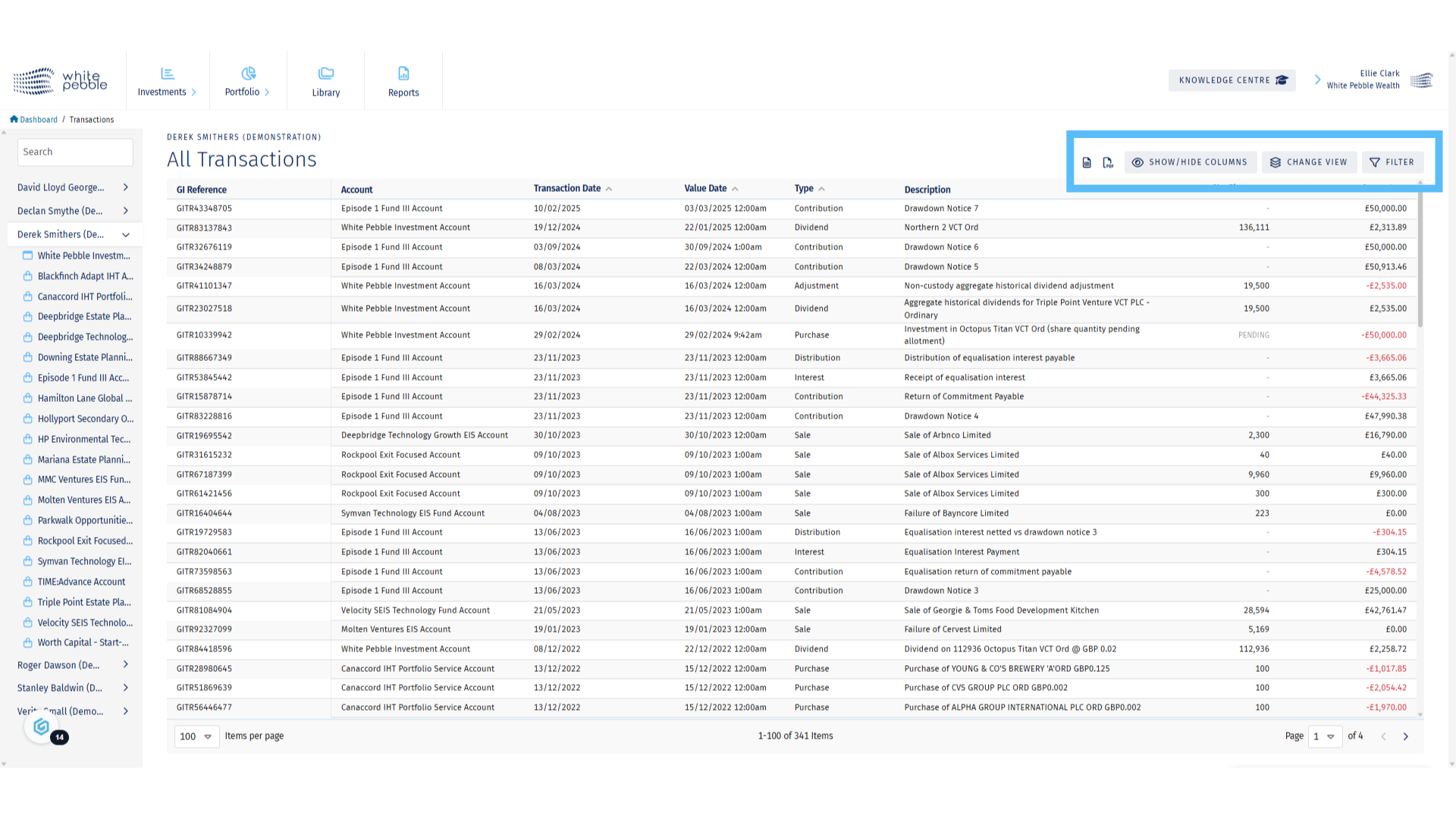Toggle Show/Hide Columns eye button
Viewport: 1456px width, 819px height.
(x=1190, y=162)
